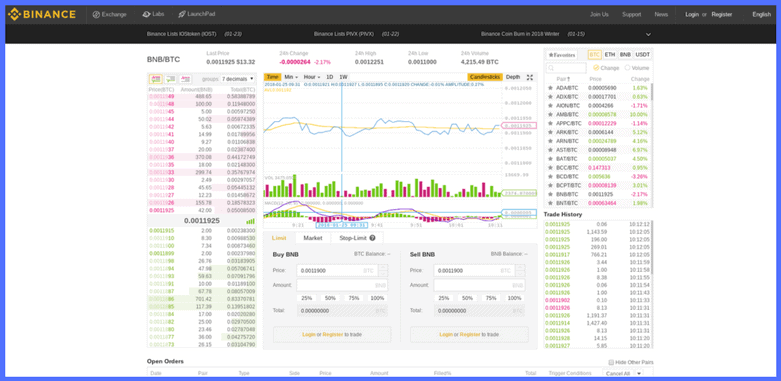Select the Time chart mode
The width and height of the screenshot is (781, 381).
coord(272,77)
